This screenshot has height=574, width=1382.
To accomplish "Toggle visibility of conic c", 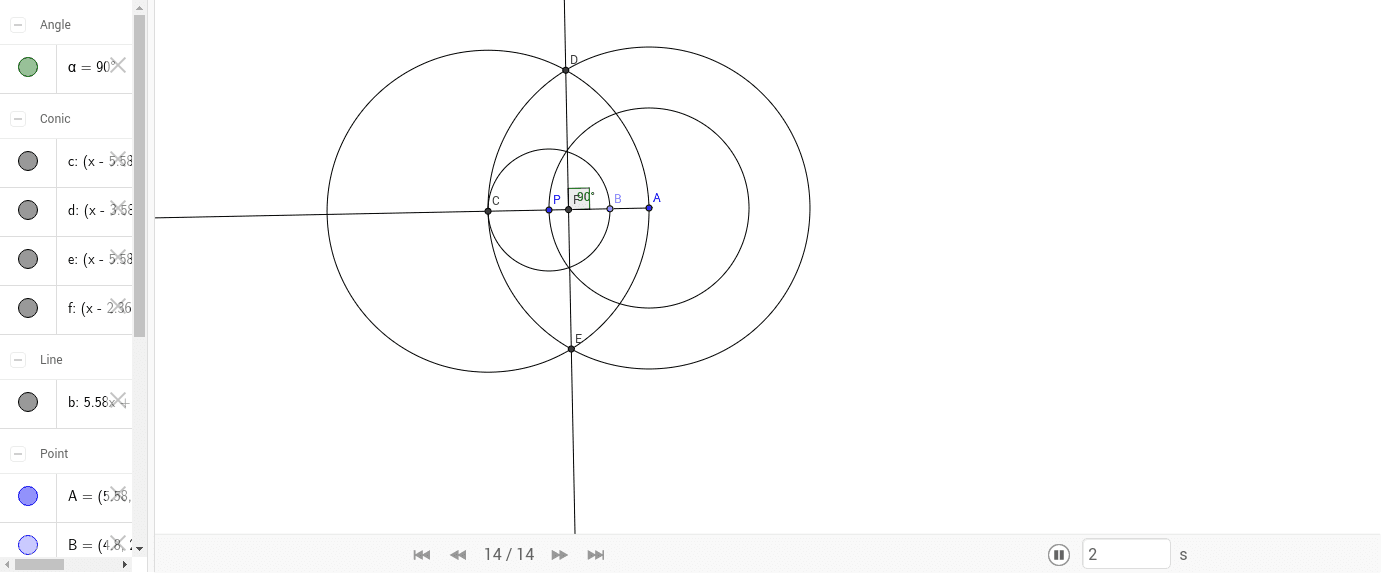I will [x=28, y=161].
